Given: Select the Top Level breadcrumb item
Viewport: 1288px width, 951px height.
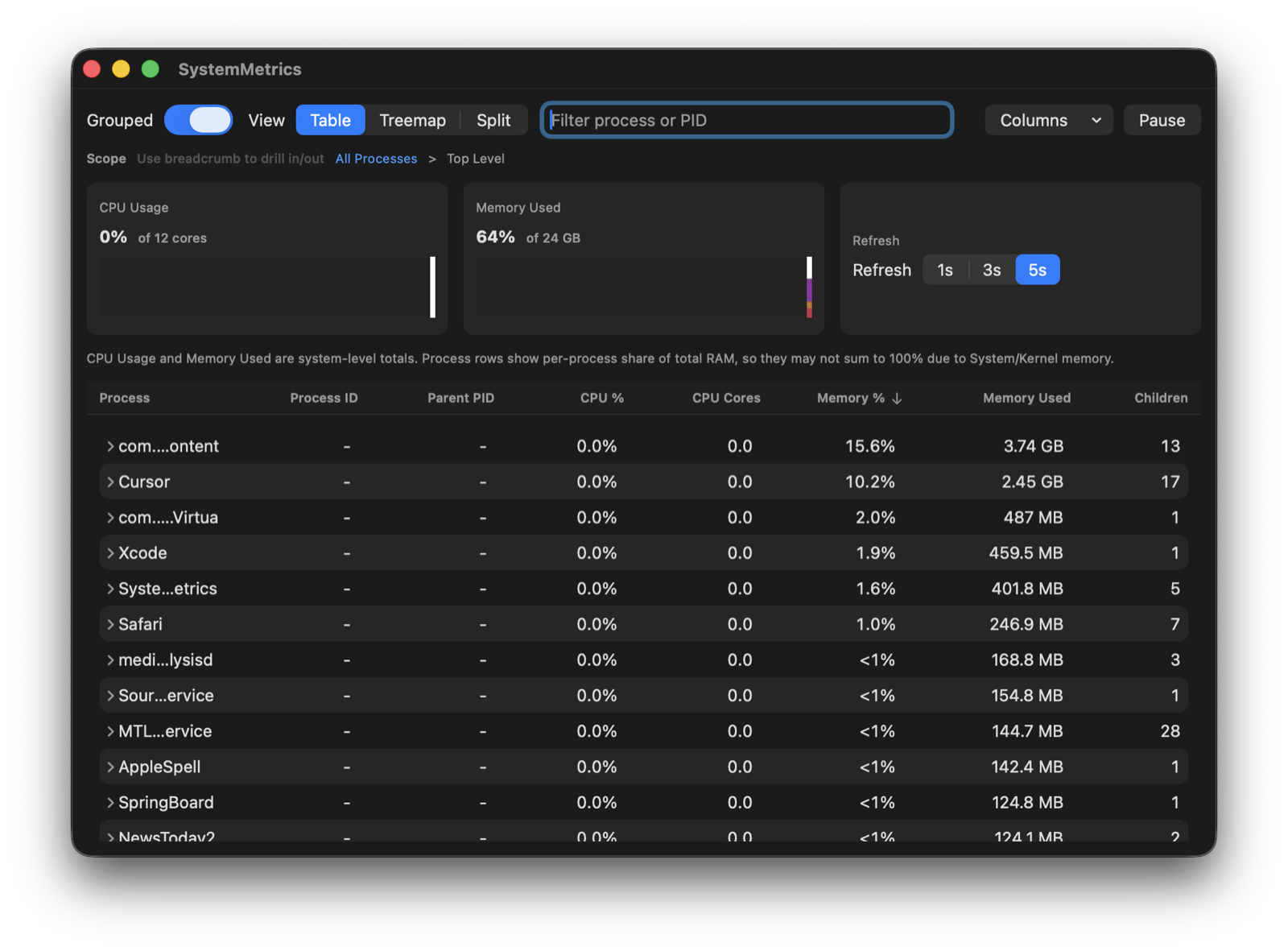Looking at the screenshot, I should [x=476, y=159].
